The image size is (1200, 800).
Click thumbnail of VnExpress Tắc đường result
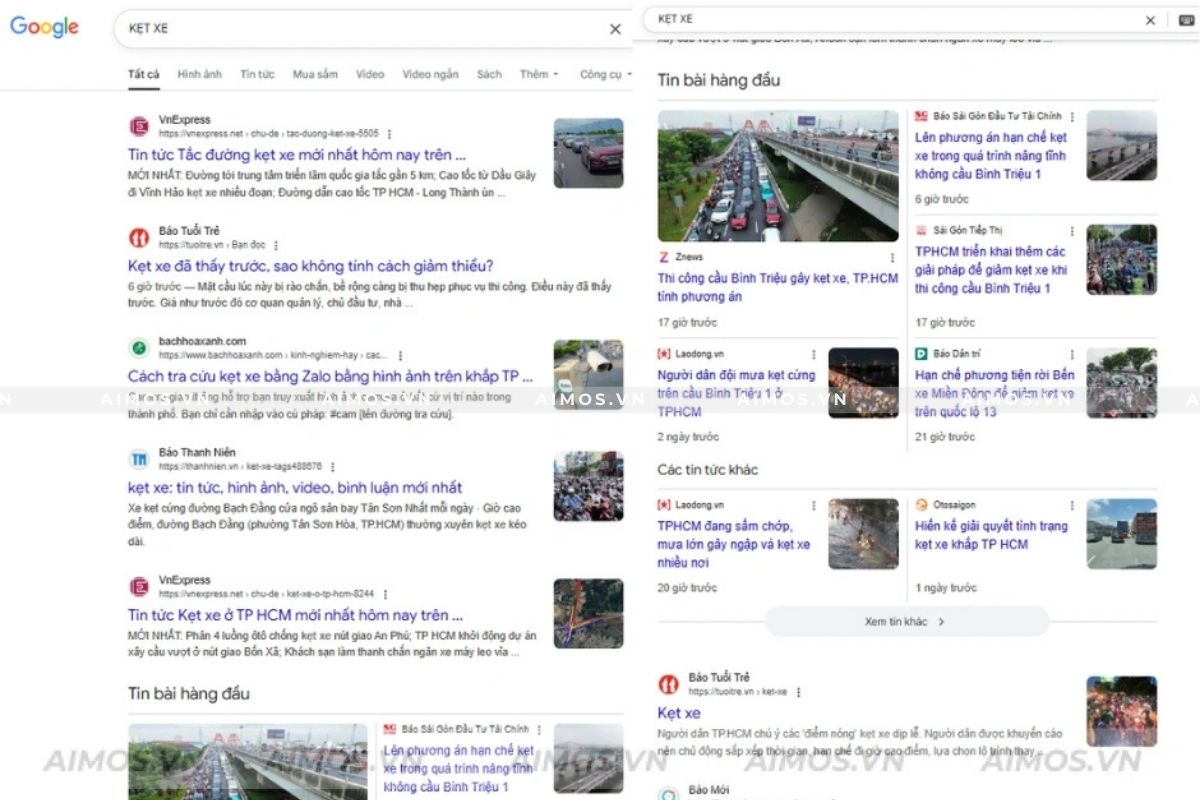click(588, 153)
